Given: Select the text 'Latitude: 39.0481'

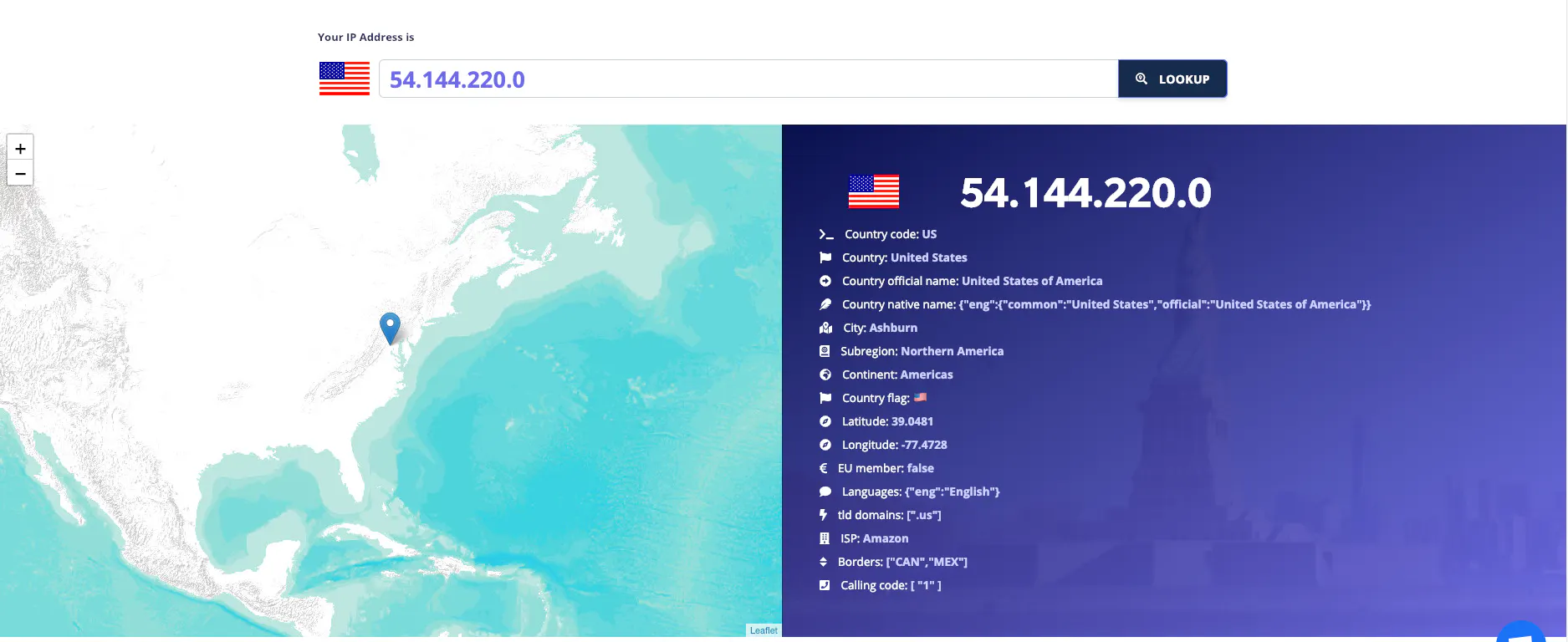Looking at the screenshot, I should [x=888, y=421].
